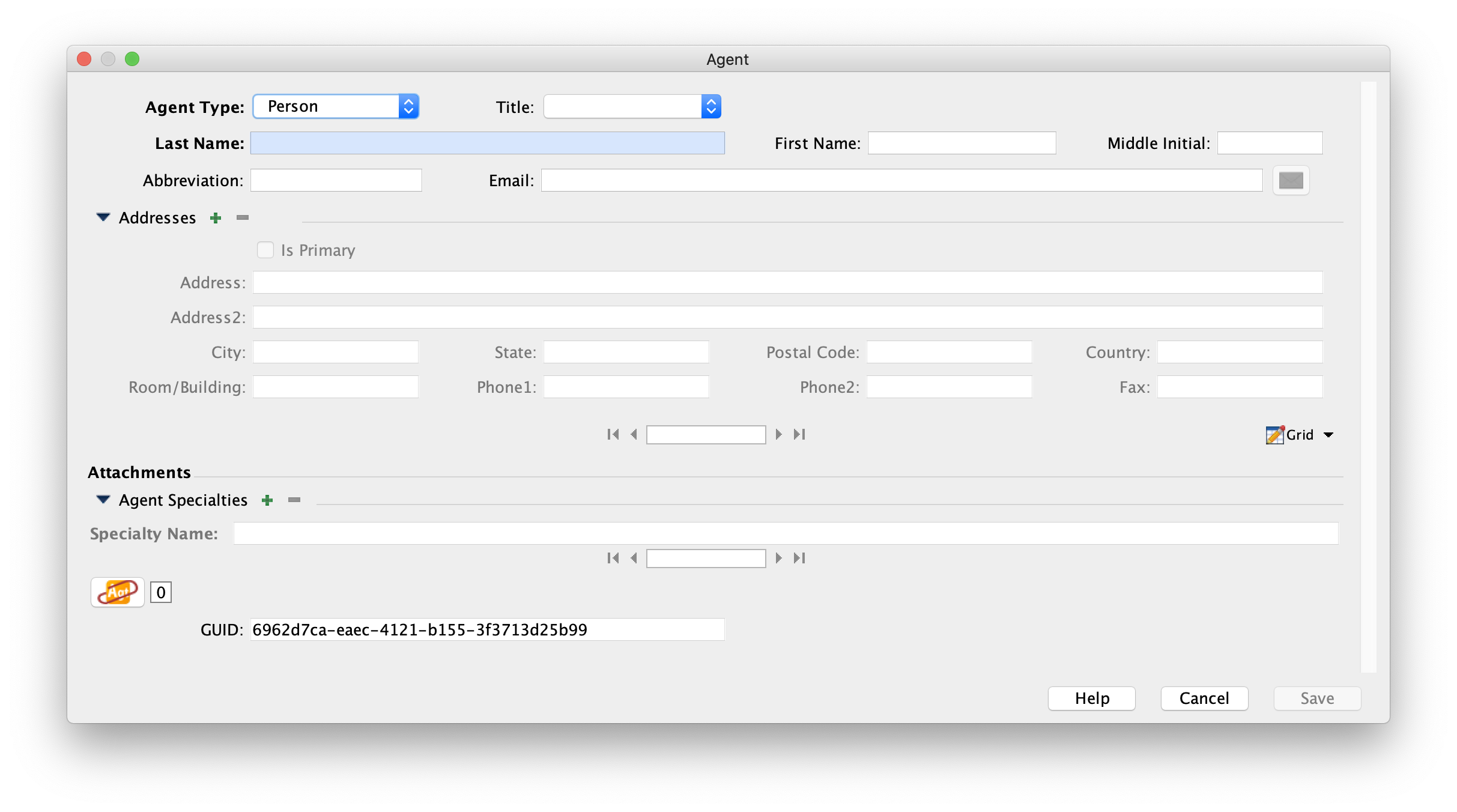Screen dimensions: 1457x812
Task: Cancel the agent dialog
Action: click(1204, 698)
